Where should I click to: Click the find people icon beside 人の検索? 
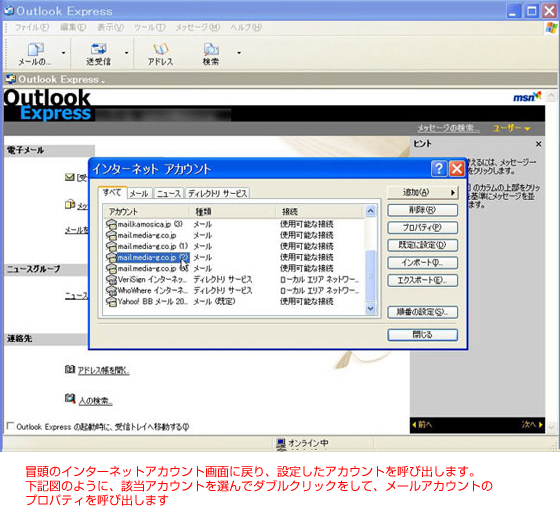point(70,398)
